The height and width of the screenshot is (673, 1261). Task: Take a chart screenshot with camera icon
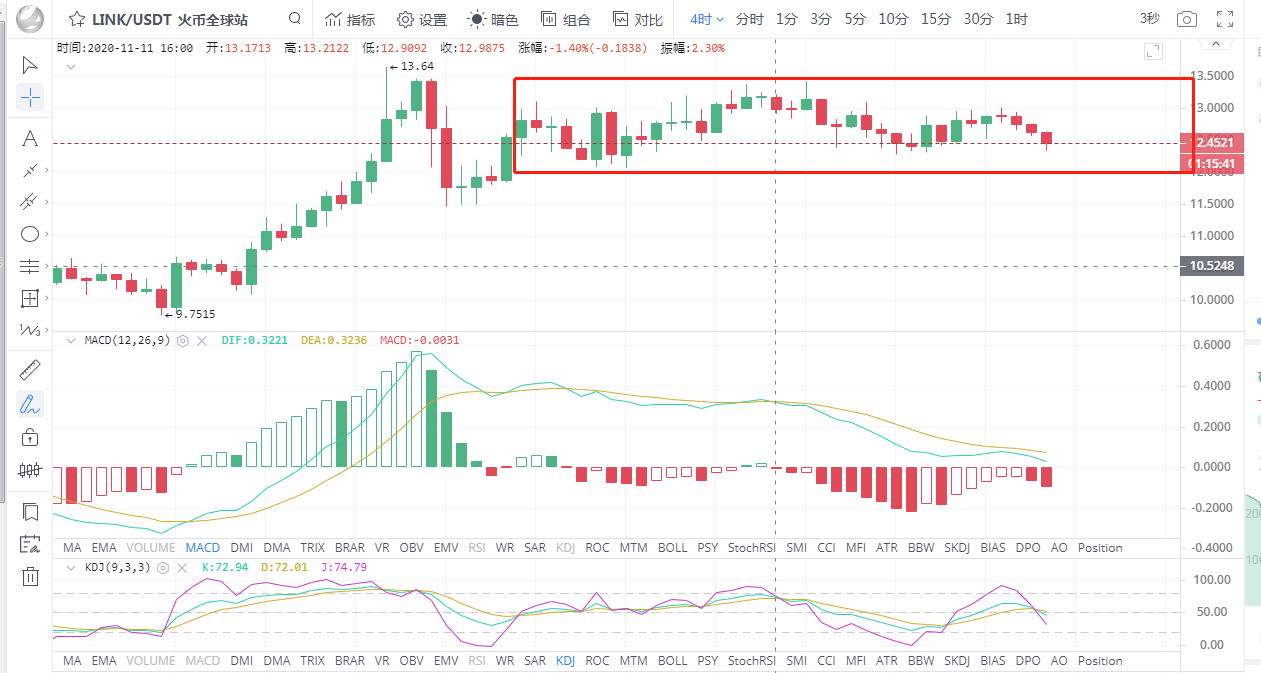pyautogui.click(x=1186, y=19)
